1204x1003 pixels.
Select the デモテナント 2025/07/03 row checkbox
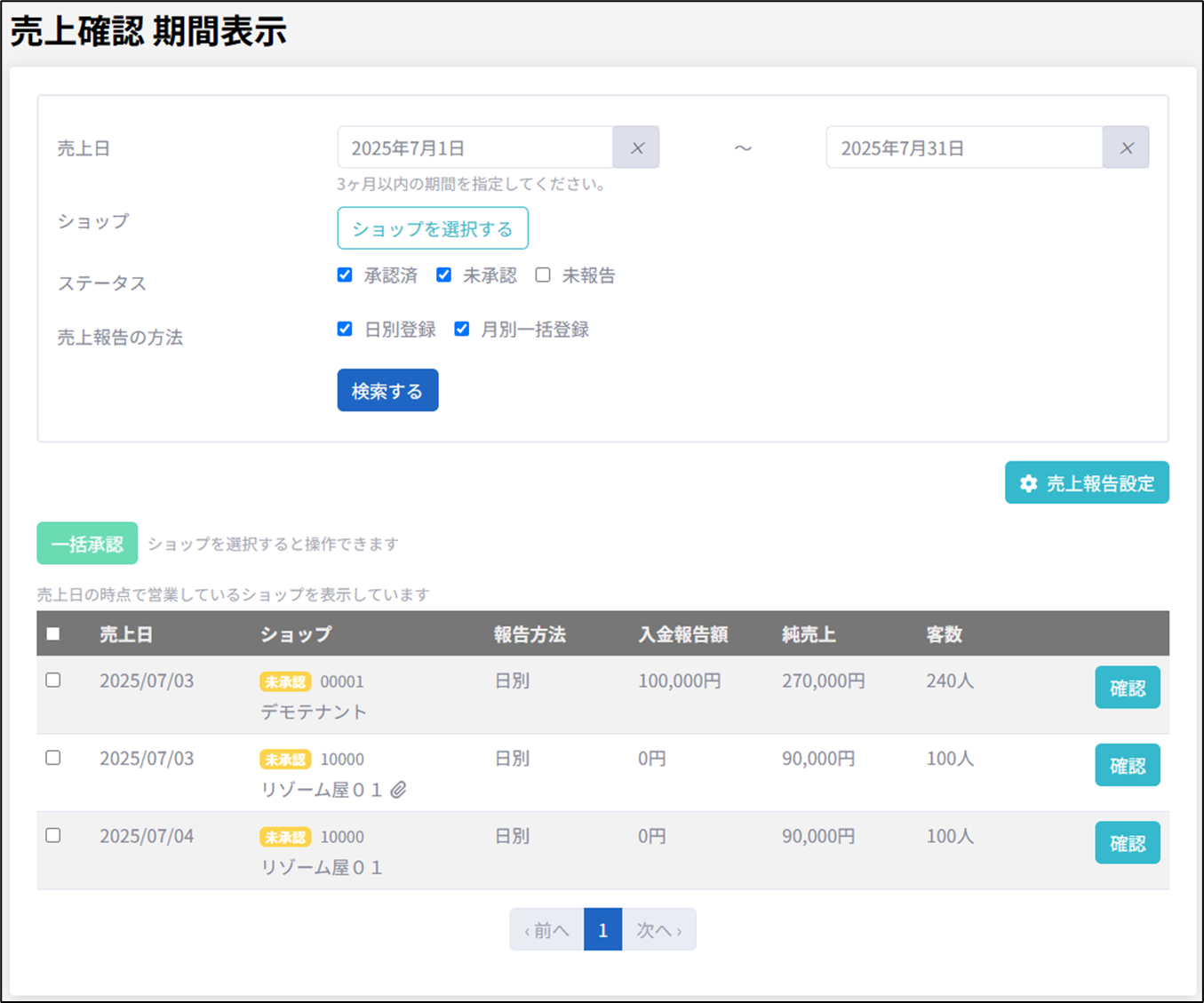[53, 681]
